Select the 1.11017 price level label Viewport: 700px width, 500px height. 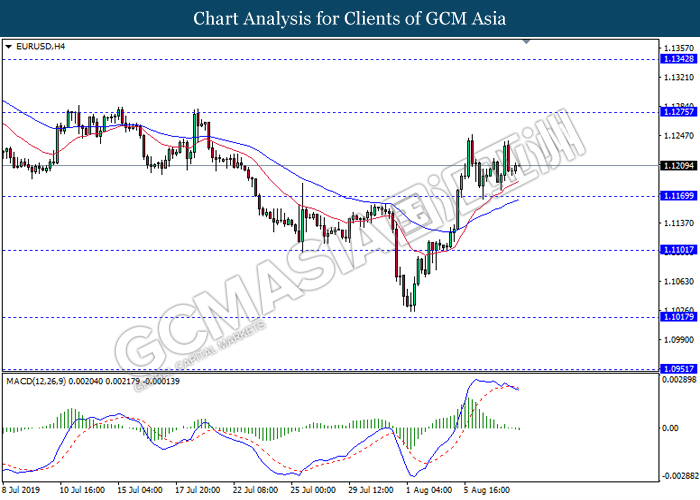(679, 250)
